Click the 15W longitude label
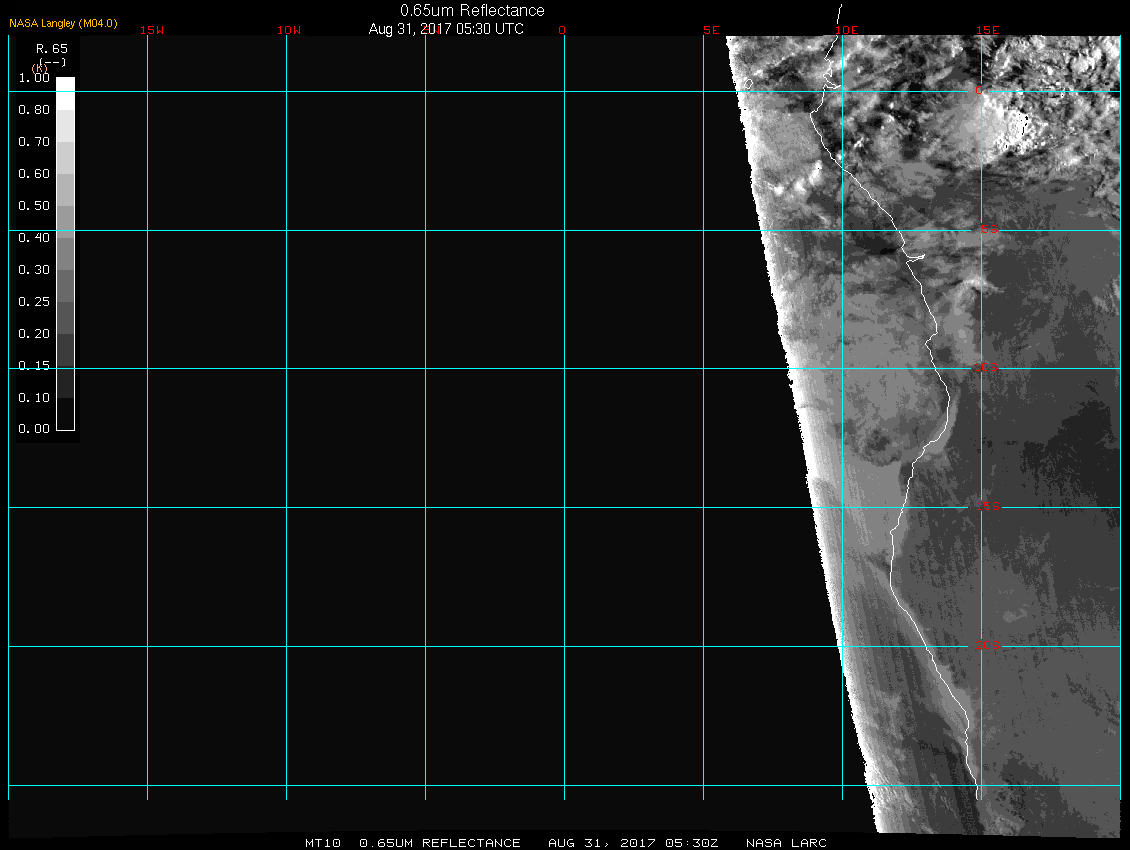The width and height of the screenshot is (1130, 850). coord(152,30)
